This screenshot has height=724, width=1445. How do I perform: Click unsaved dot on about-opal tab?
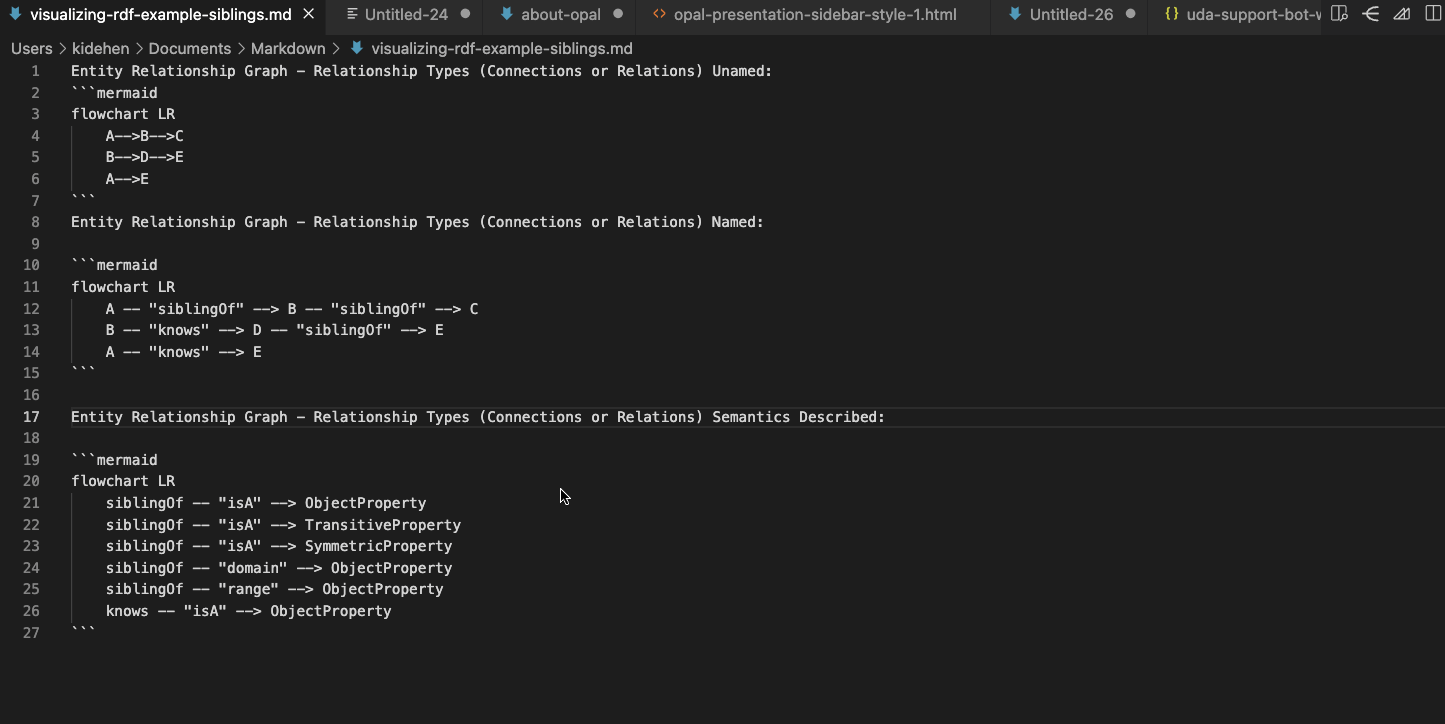(618, 14)
